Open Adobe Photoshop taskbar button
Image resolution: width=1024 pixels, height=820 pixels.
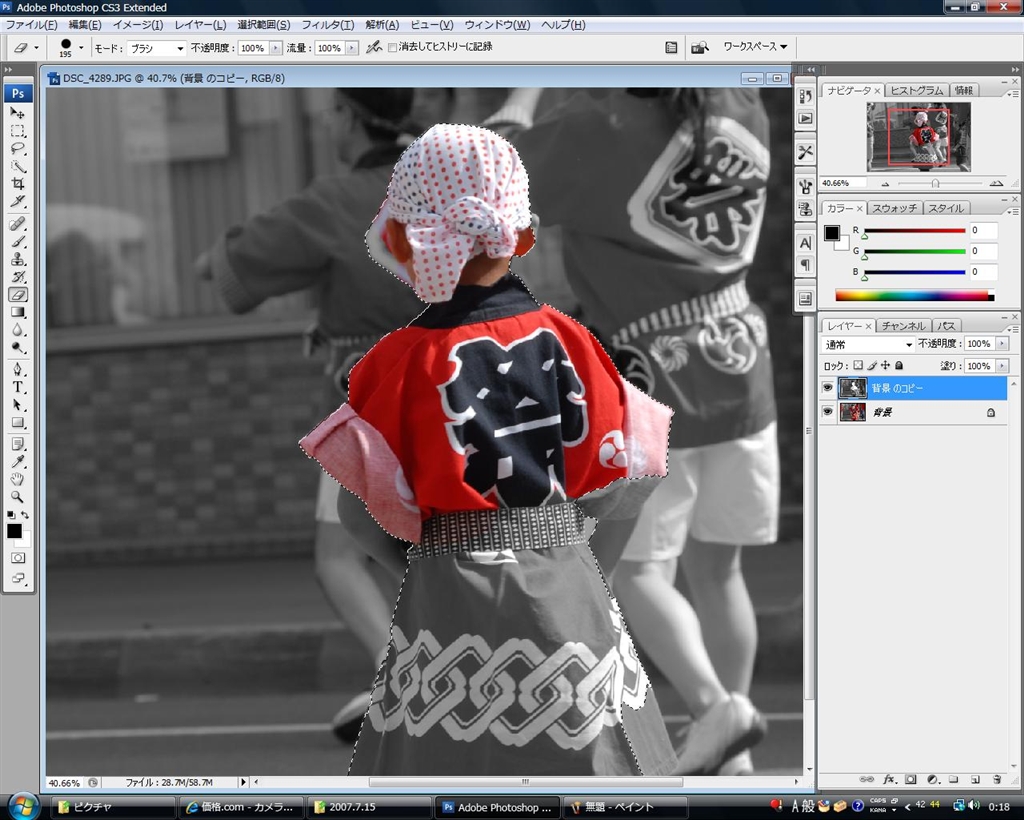coord(498,808)
